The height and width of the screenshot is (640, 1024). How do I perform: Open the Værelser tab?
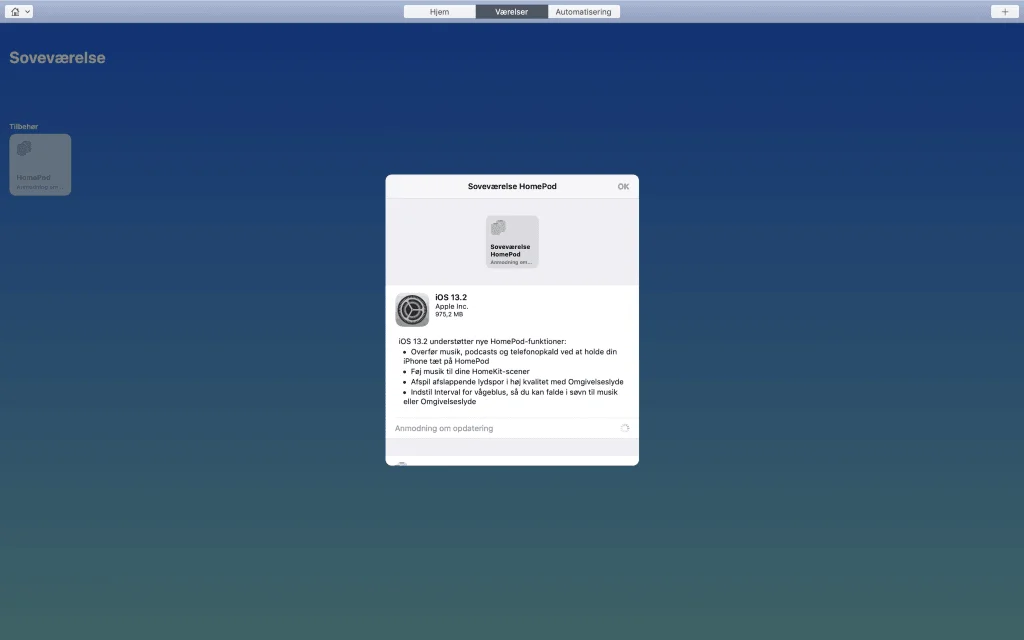512,11
